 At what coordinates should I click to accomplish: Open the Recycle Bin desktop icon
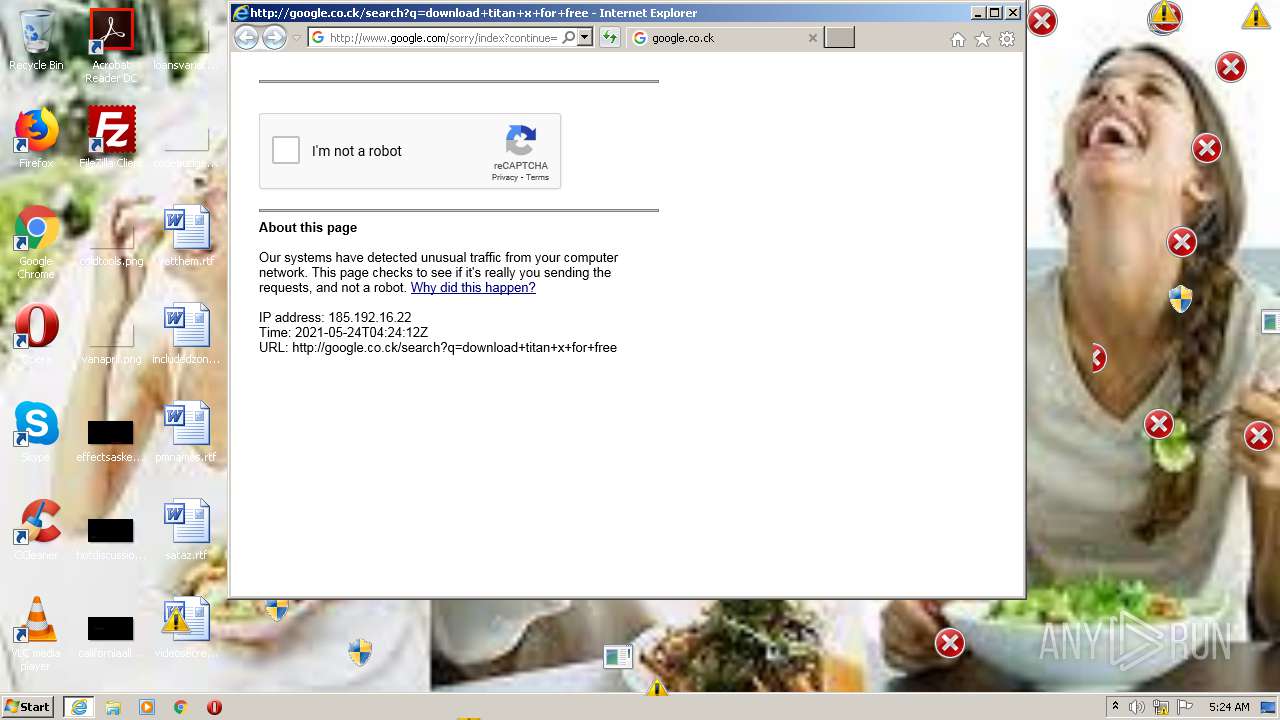(x=36, y=40)
